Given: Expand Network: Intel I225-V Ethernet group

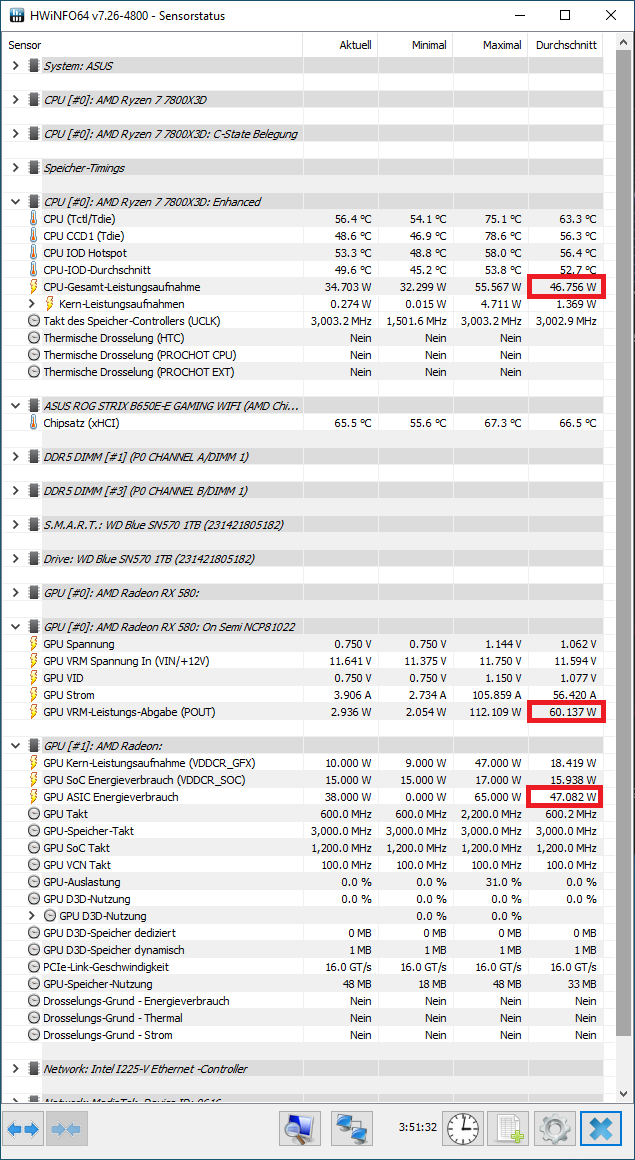Looking at the screenshot, I should (x=16, y=1069).
